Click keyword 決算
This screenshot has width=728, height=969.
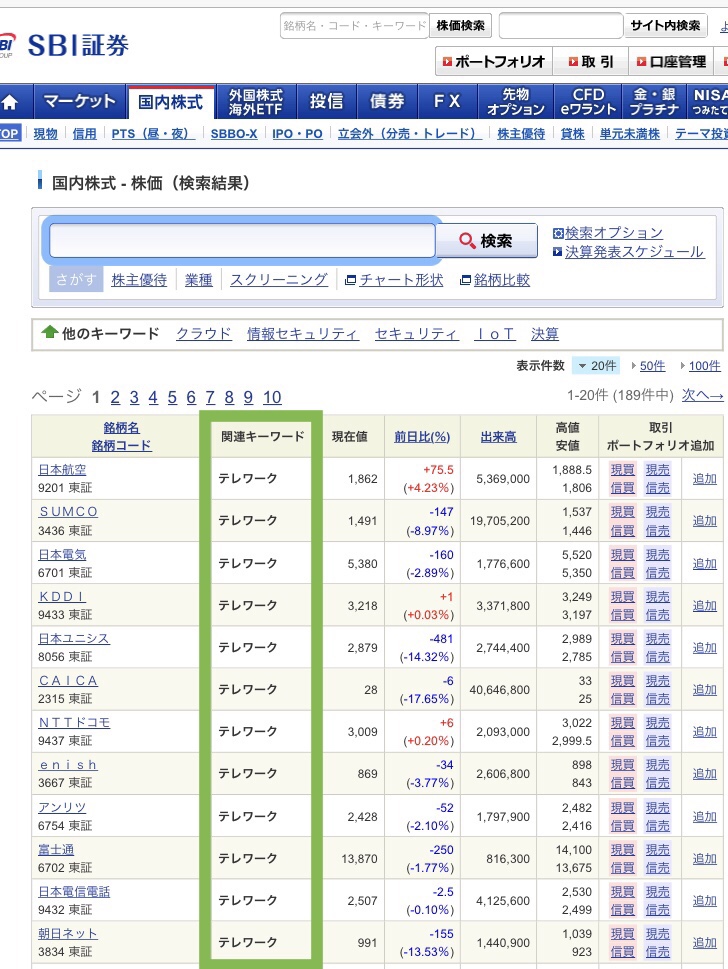point(544,334)
